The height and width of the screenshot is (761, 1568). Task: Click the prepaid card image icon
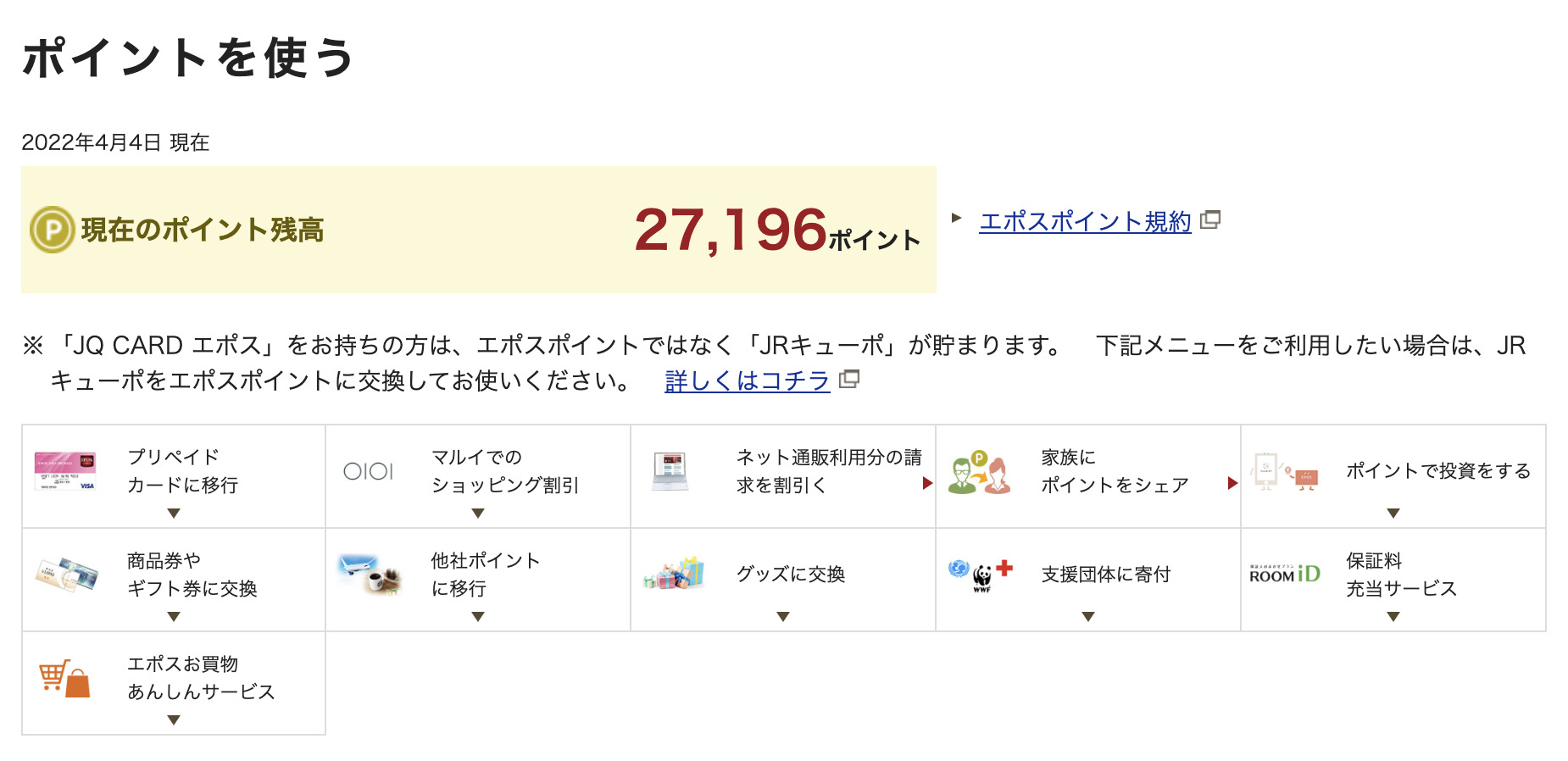pos(65,471)
